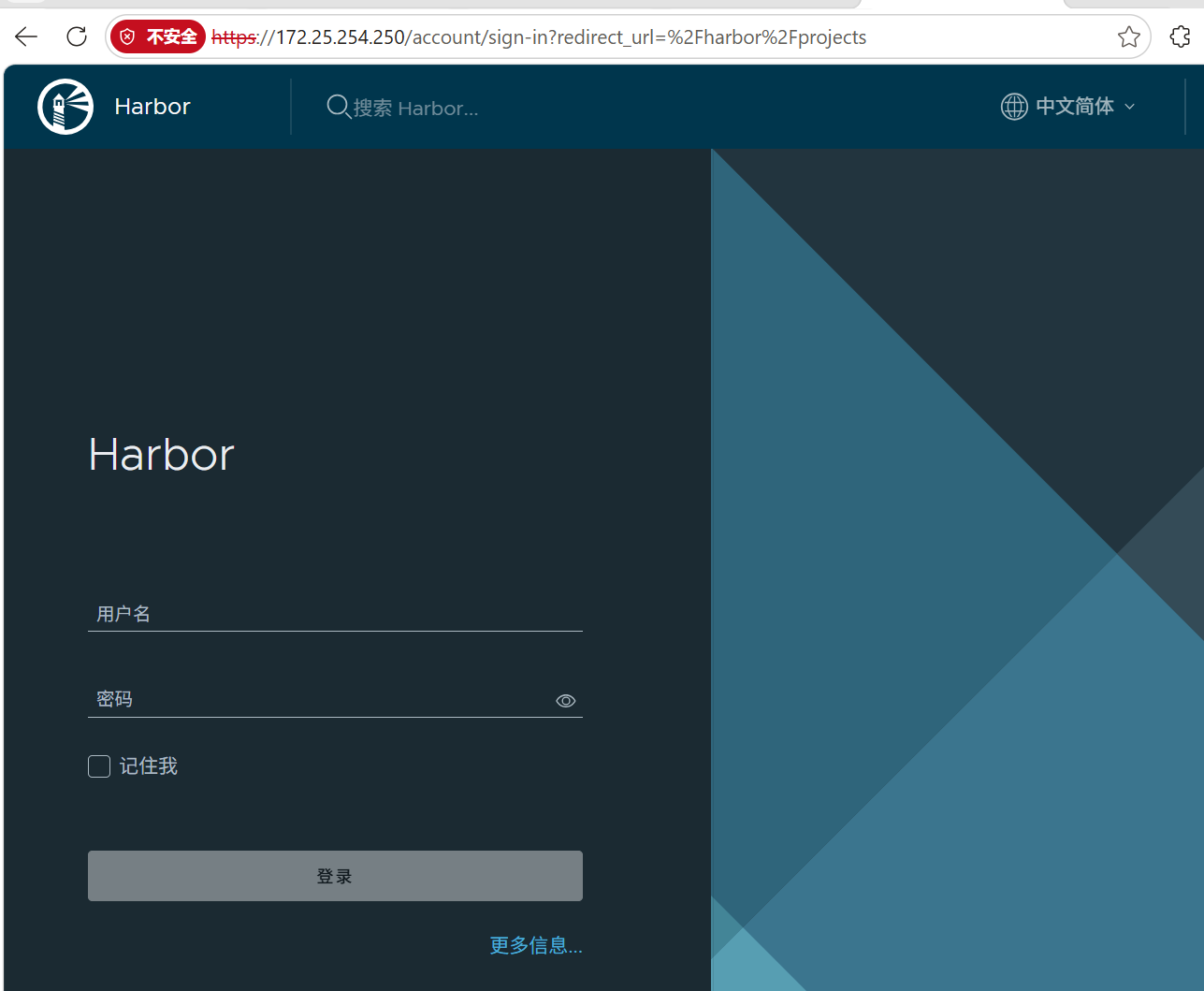Click the 记住我 label text

click(x=149, y=766)
